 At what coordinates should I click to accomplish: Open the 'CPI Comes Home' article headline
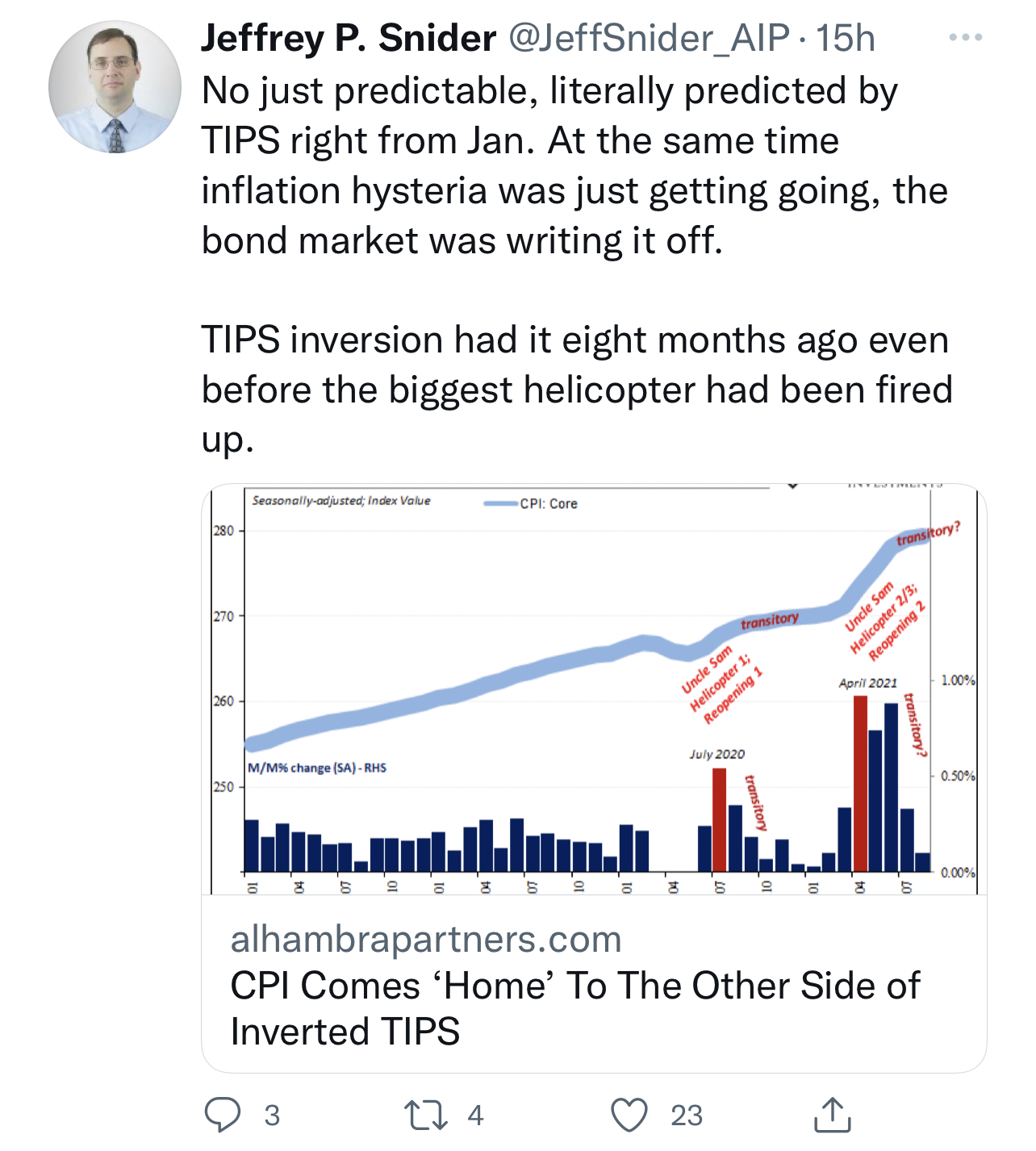[574, 1008]
